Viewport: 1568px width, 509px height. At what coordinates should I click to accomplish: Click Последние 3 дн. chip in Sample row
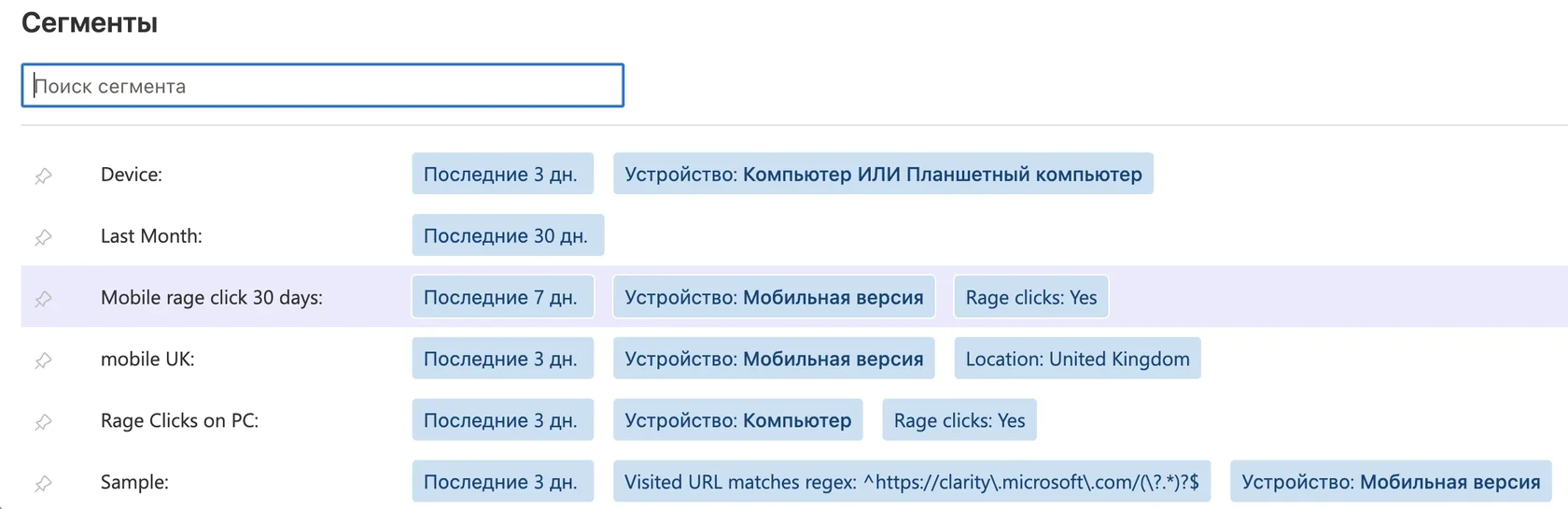(x=502, y=482)
